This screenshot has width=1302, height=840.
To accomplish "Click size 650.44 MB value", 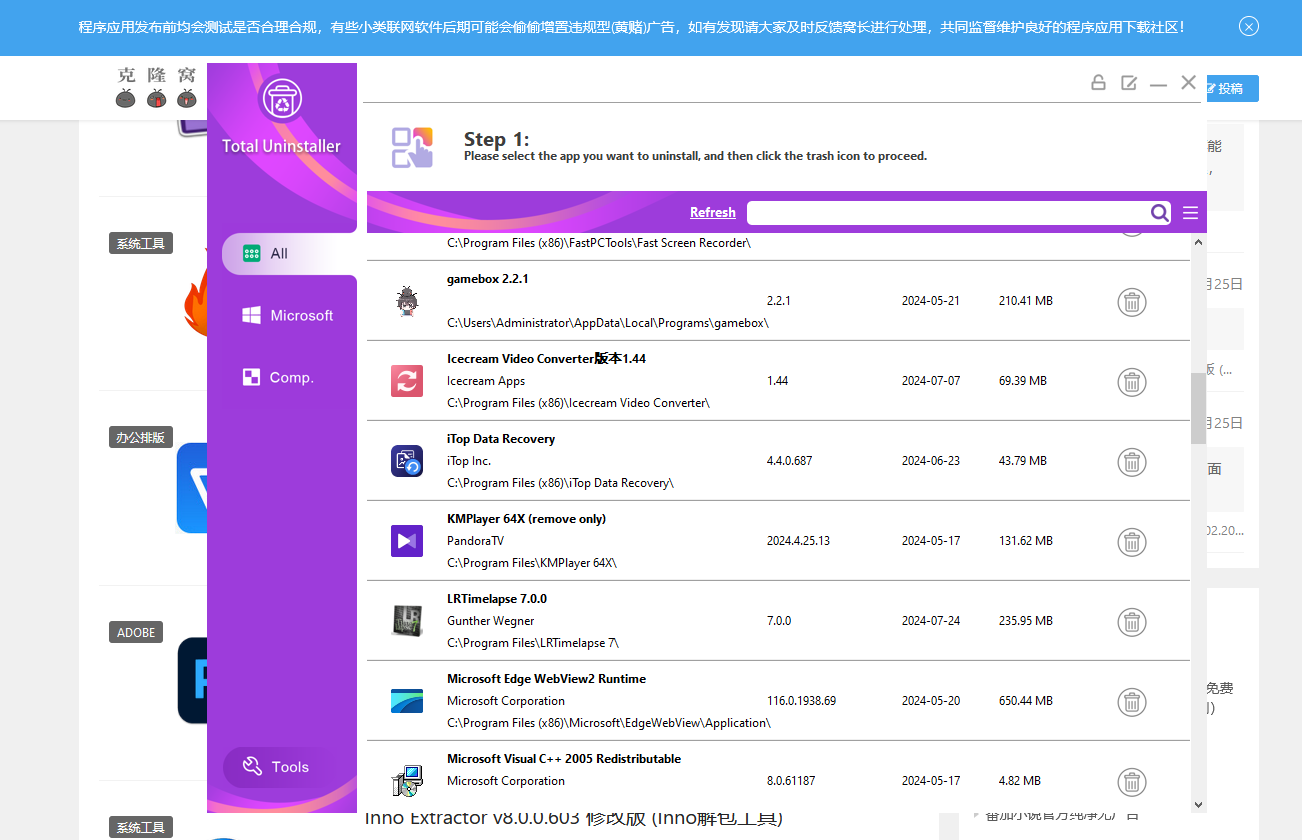I will 1026,701.
